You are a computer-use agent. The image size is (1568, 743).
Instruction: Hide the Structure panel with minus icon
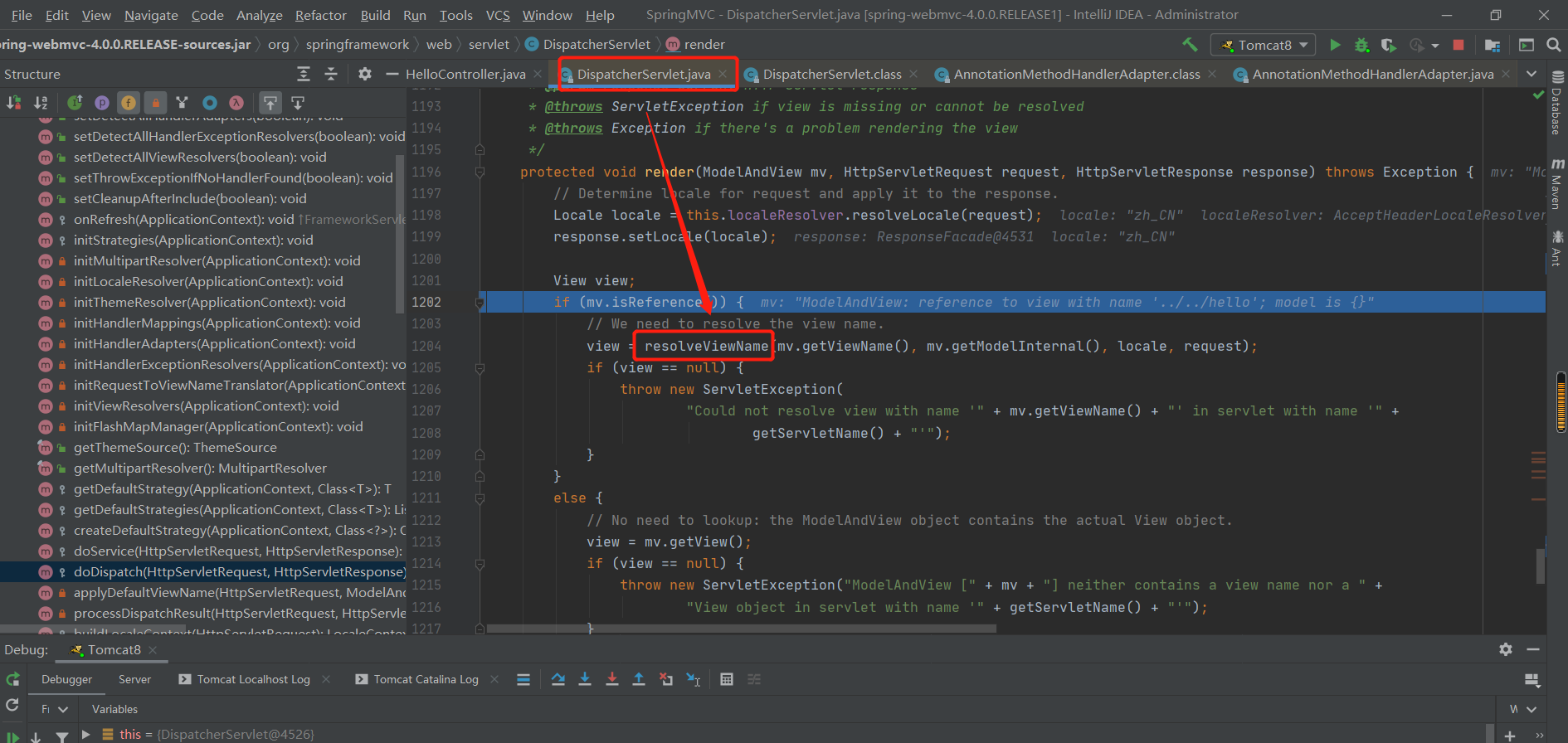point(392,74)
